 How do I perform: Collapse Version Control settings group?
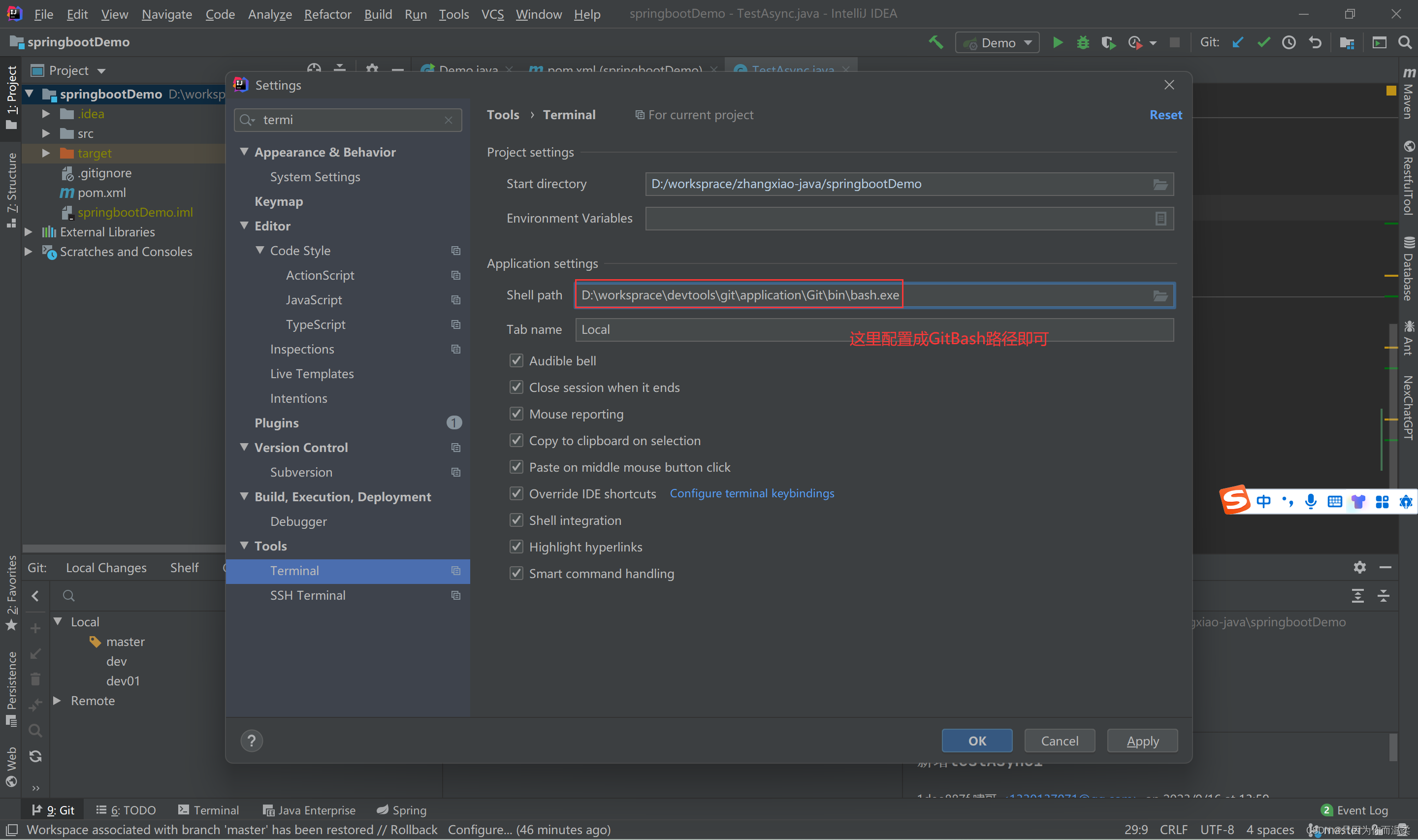coord(244,447)
